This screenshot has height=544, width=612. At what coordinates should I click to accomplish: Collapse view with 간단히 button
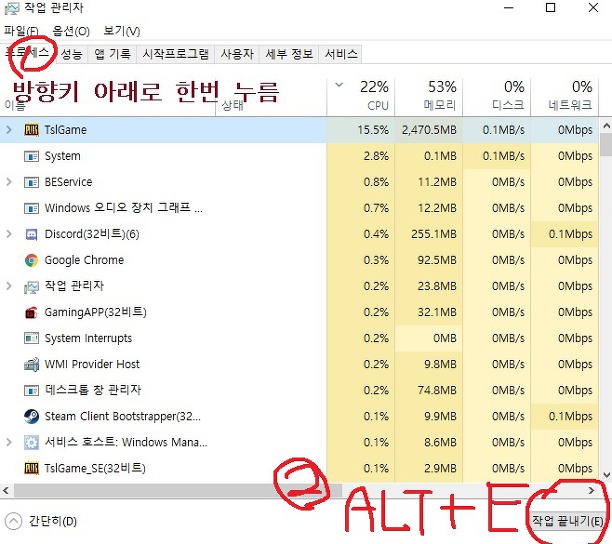[42, 521]
